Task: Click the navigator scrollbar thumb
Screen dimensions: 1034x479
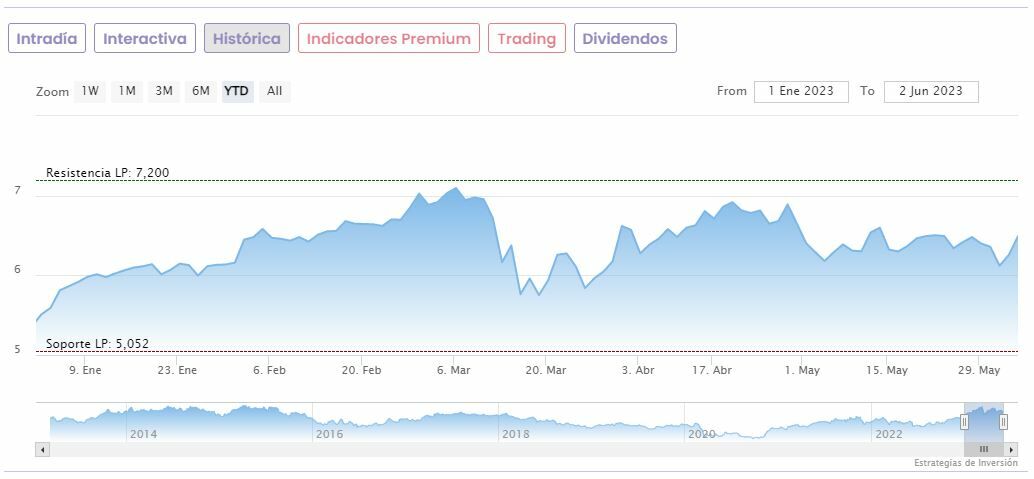Action: 984,450
